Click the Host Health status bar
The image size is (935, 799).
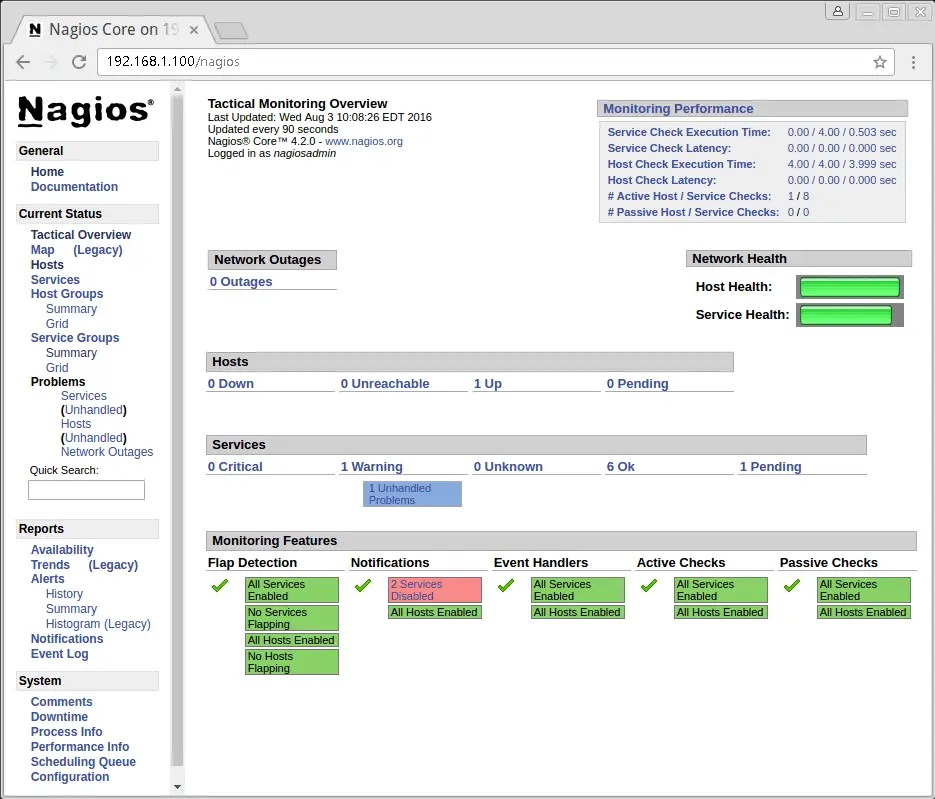(x=849, y=287)
